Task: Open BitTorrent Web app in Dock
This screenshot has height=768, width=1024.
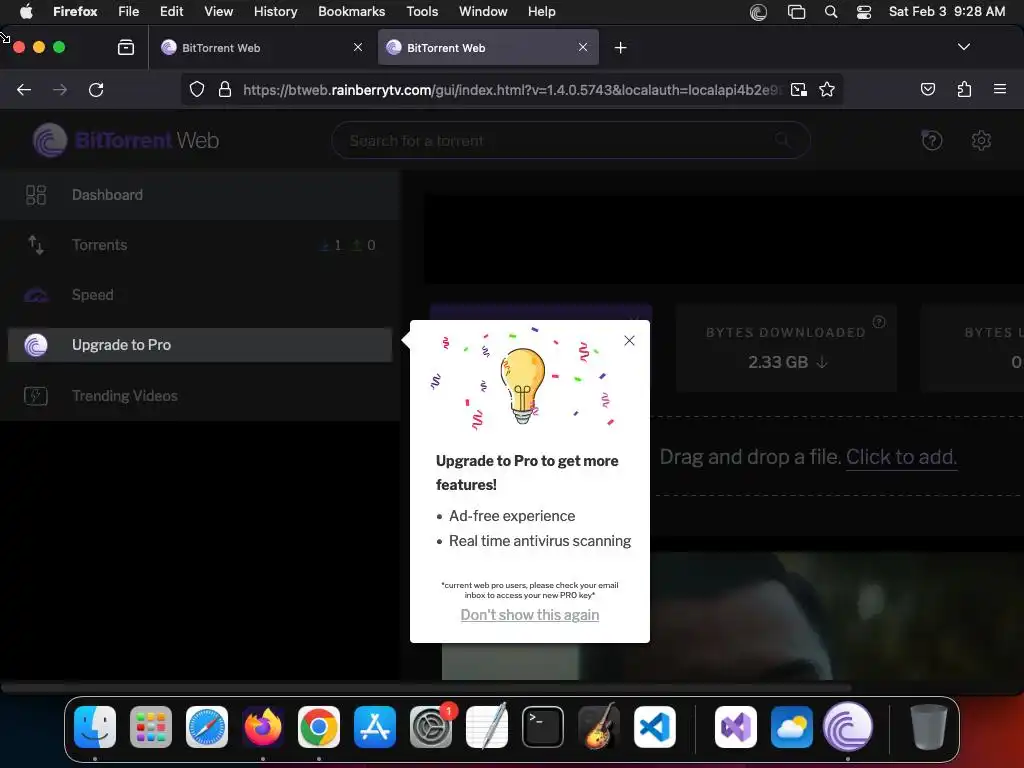Action: click(x=848, y=727)
